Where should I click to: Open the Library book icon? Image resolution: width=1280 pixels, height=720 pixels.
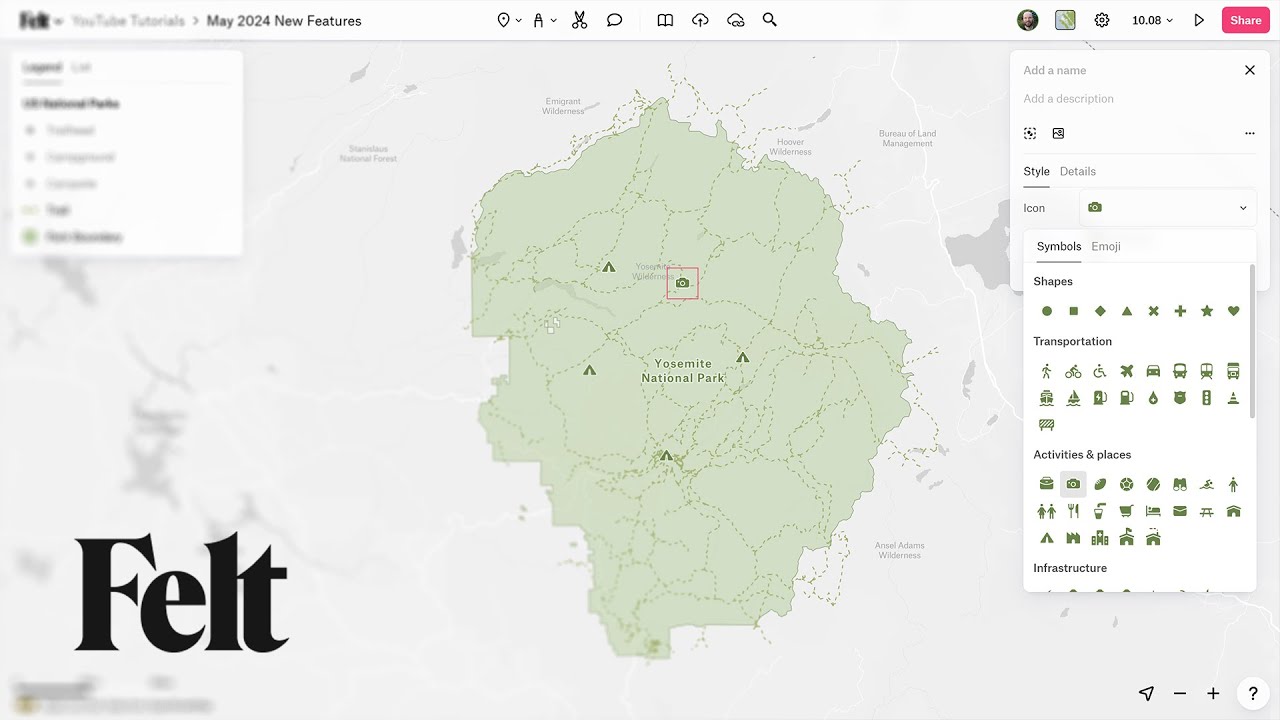[x=665, y=20]
